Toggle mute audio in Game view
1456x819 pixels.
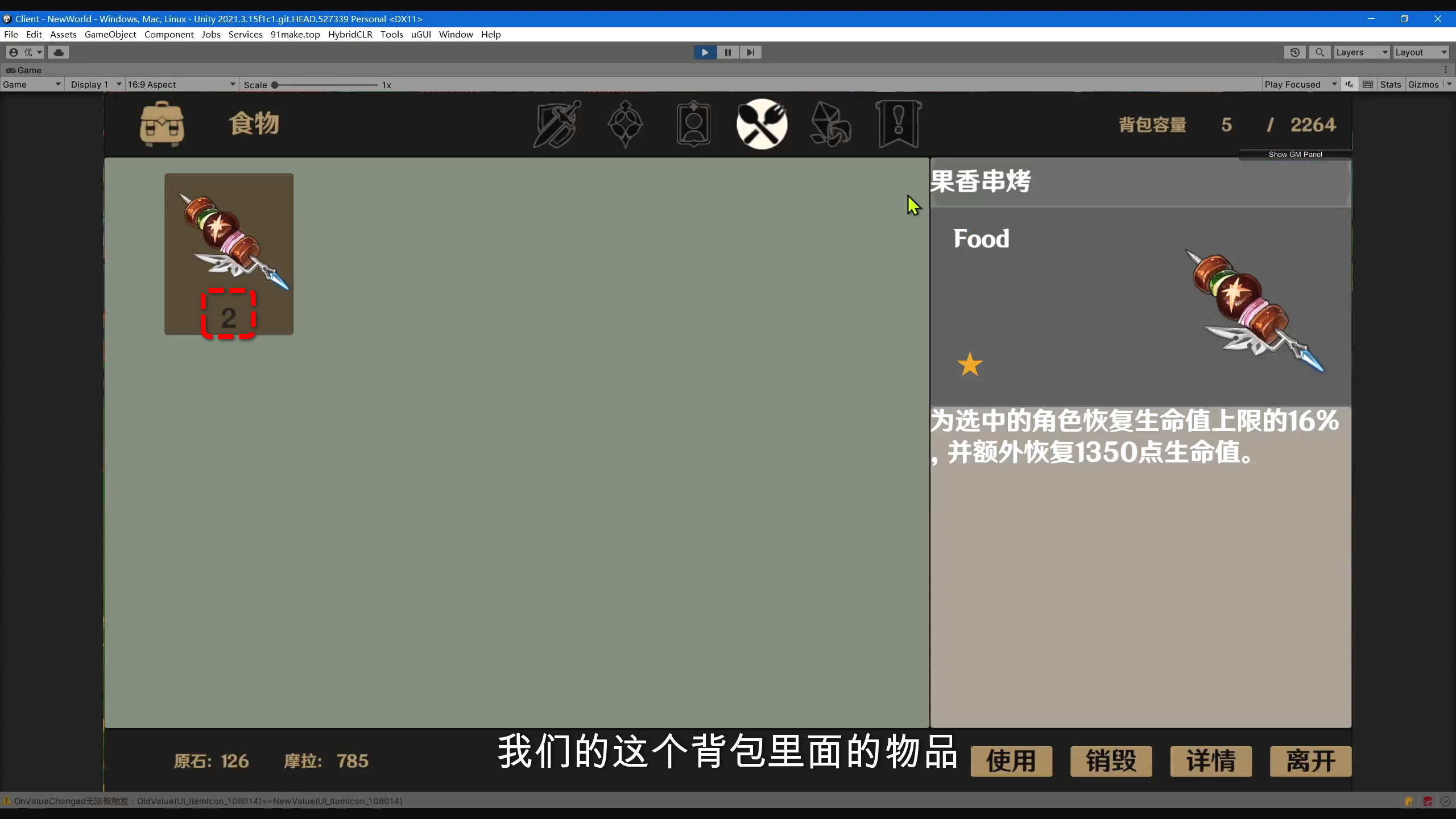pyautogui.click(x=1349, y=85)
